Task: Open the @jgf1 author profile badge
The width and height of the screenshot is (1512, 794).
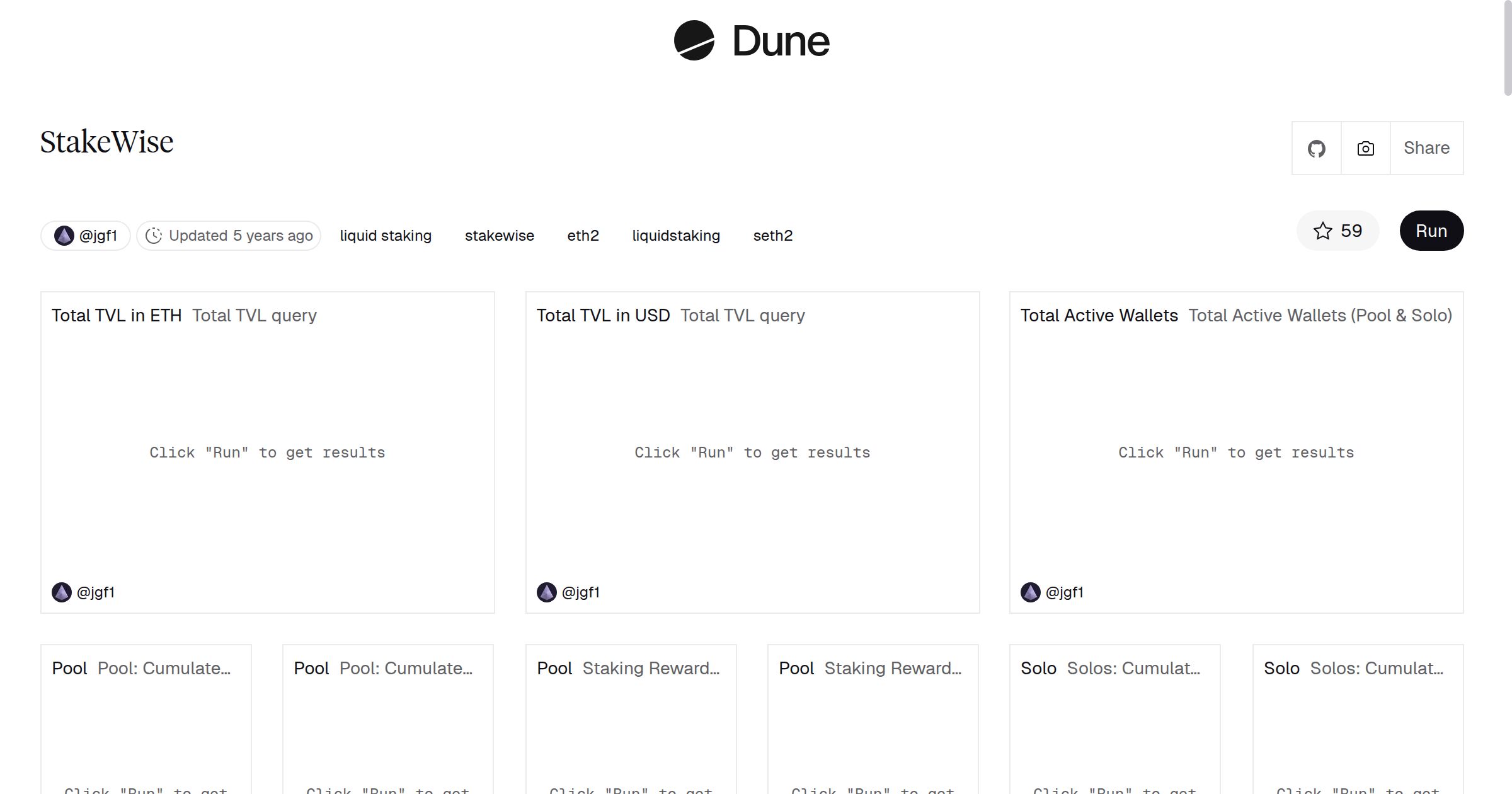Action: tap(86, 234)
